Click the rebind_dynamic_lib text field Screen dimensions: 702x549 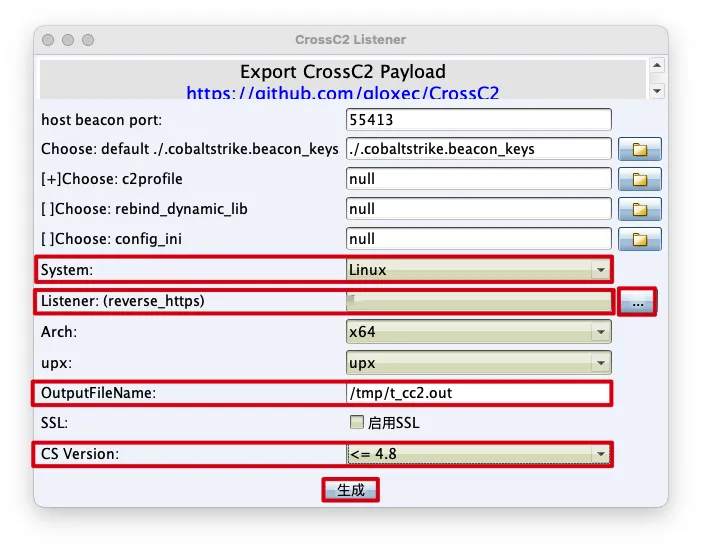(x=477, y=209)
